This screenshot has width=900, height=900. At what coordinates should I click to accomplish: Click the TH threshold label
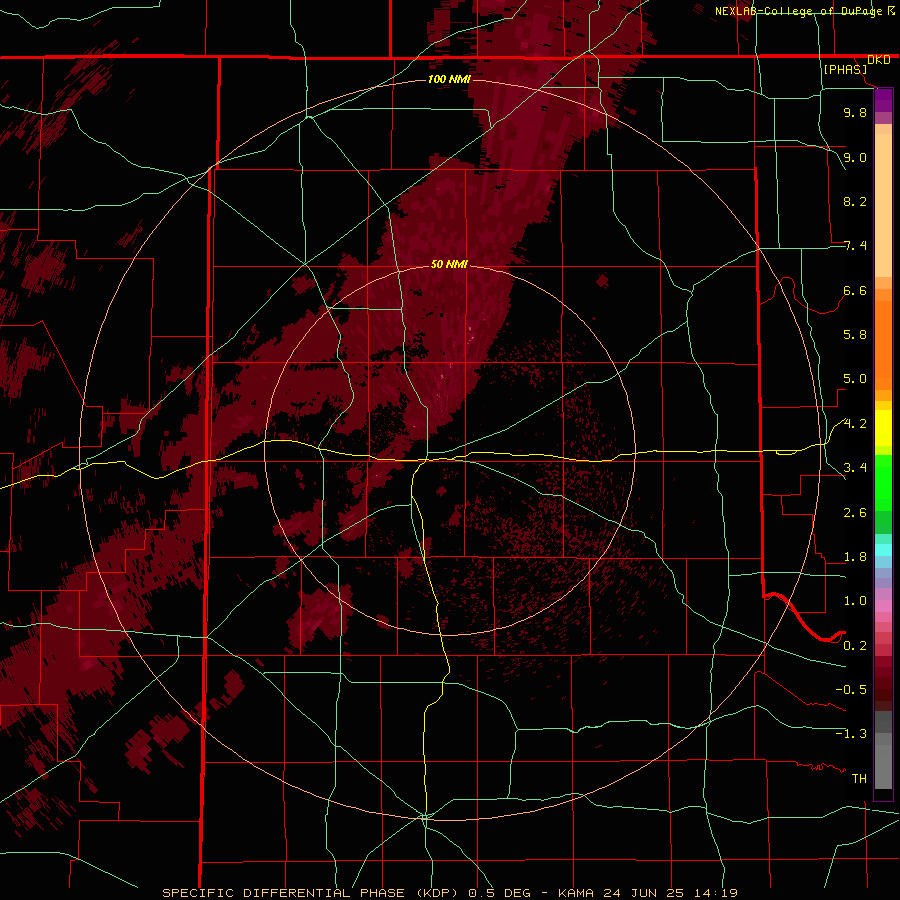pos(859,779)
